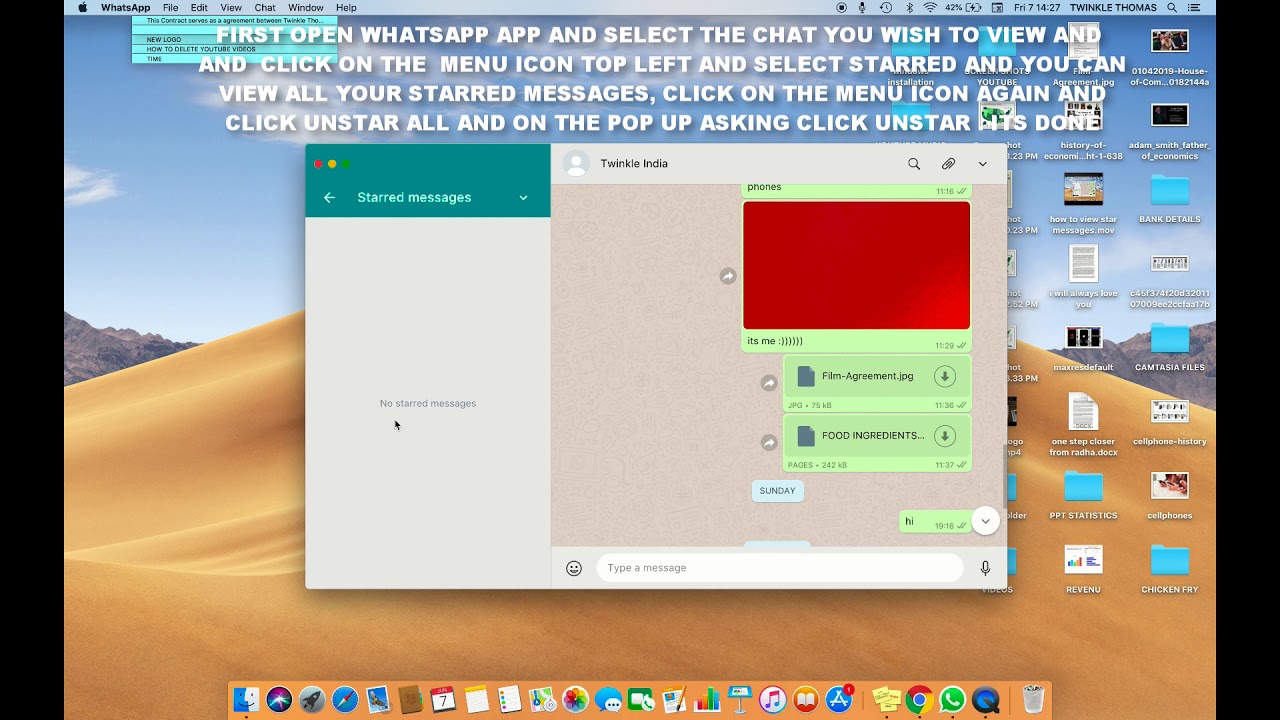
Task: Open the attach paperclip menu
Action: tap(948, 164)
